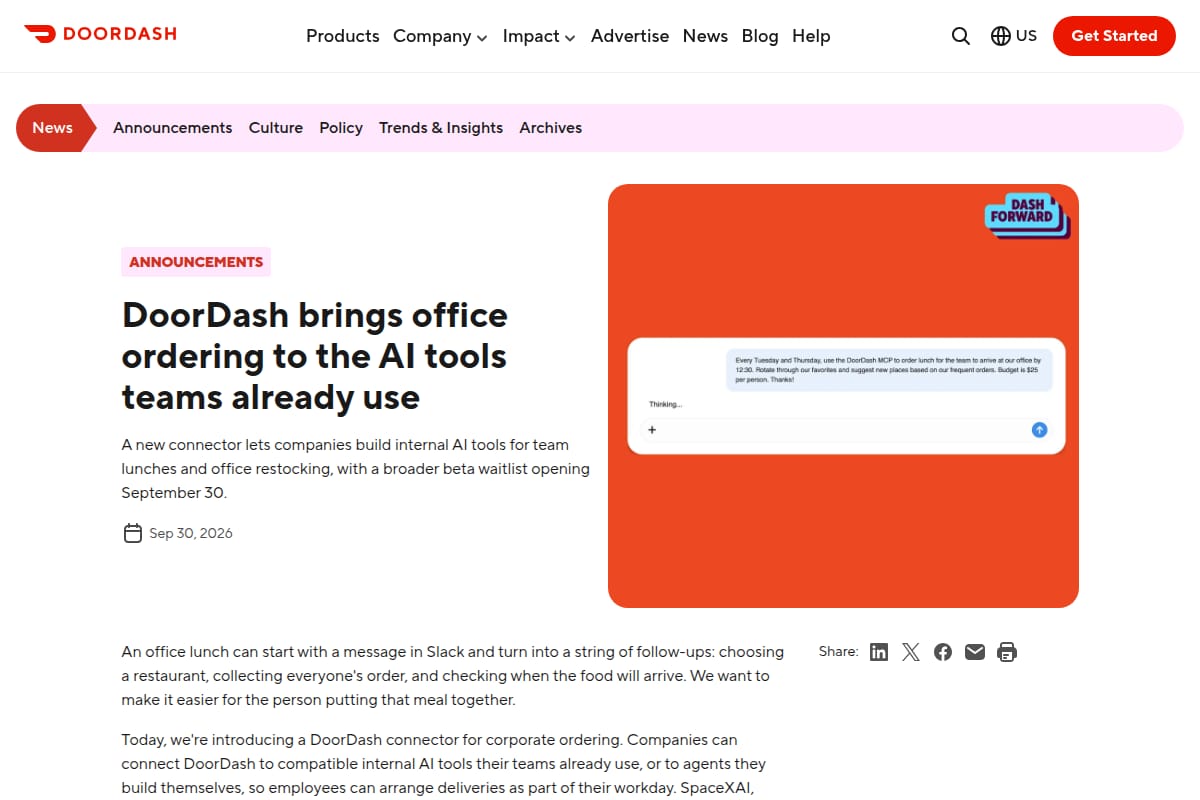1200x800 pixels.
Task: Open the DoorDash logo home link
Action: point(100,34)
